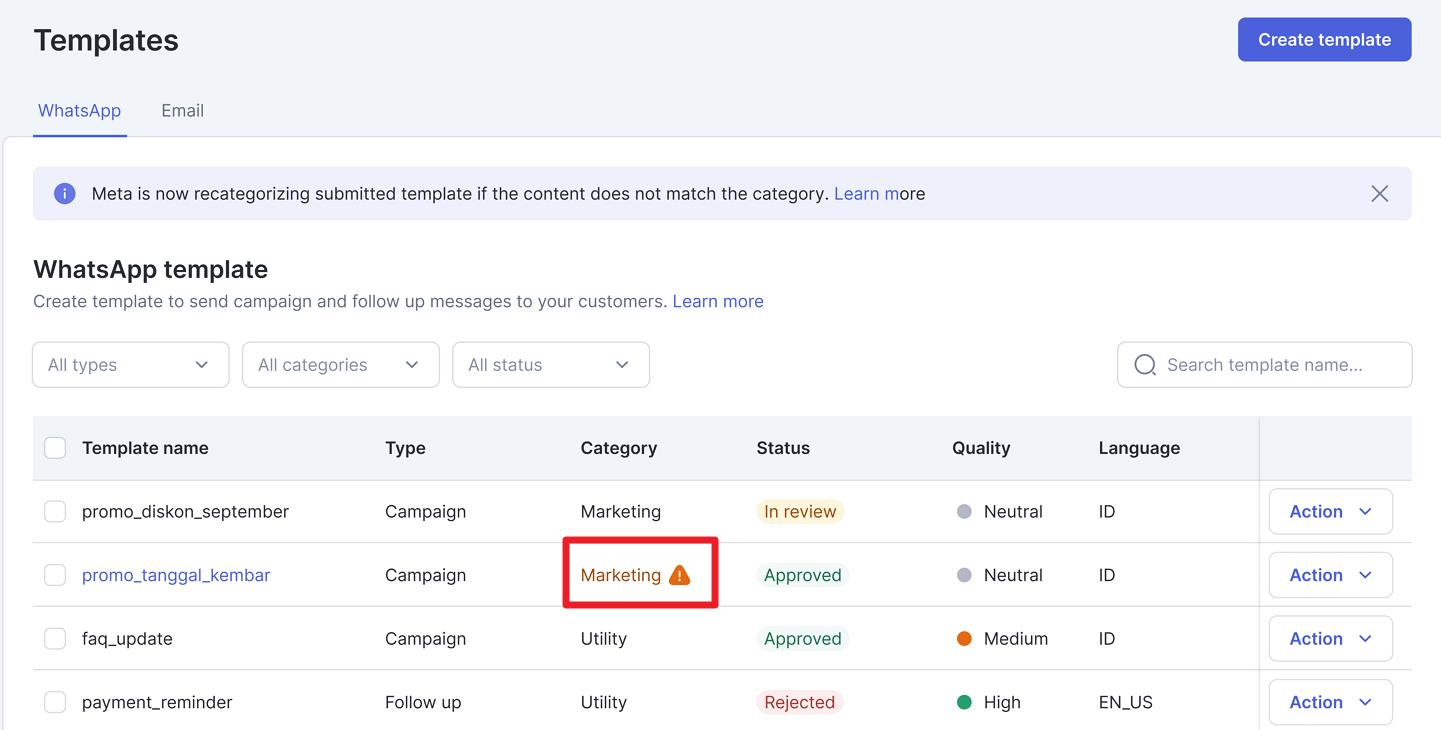Dismiss the Meta recategorizing banner

click(1379, 194)
